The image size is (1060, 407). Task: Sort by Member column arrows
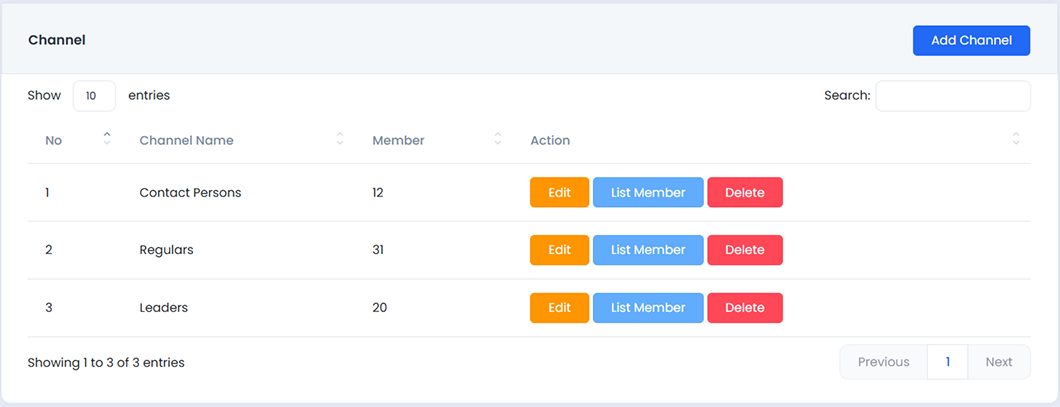click(498, 140)
